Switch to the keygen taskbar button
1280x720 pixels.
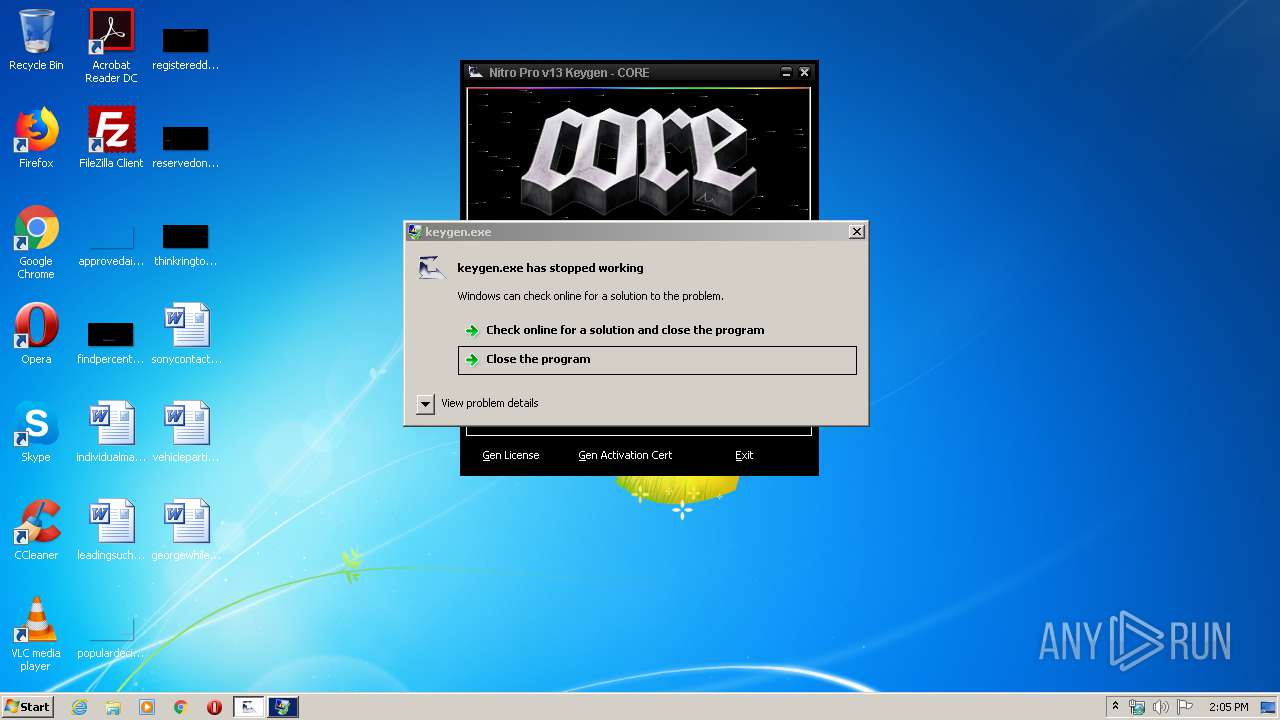point(248,707)
